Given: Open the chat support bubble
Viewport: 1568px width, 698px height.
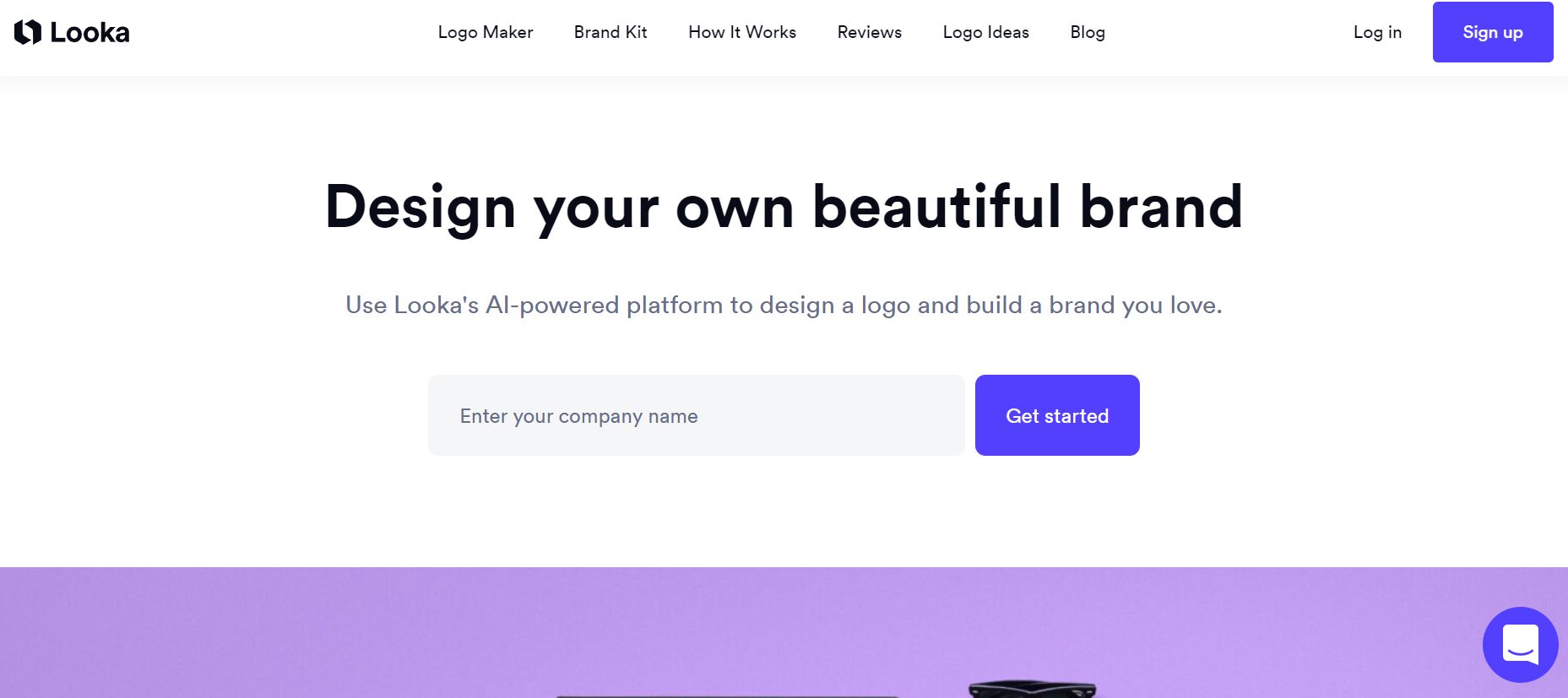Looking at the screenshot, I should [1520, 645].
